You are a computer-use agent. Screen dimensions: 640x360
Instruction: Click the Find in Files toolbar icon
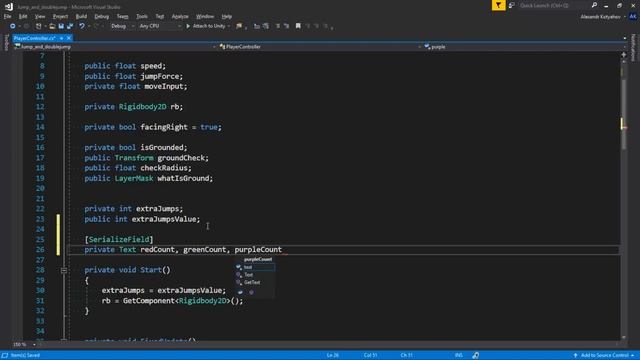tap(239, 26)
